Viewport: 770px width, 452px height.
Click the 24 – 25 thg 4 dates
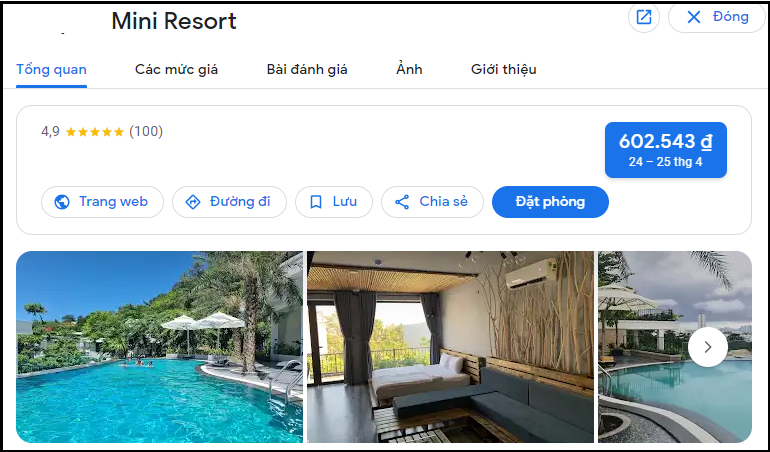pos(665,162)
